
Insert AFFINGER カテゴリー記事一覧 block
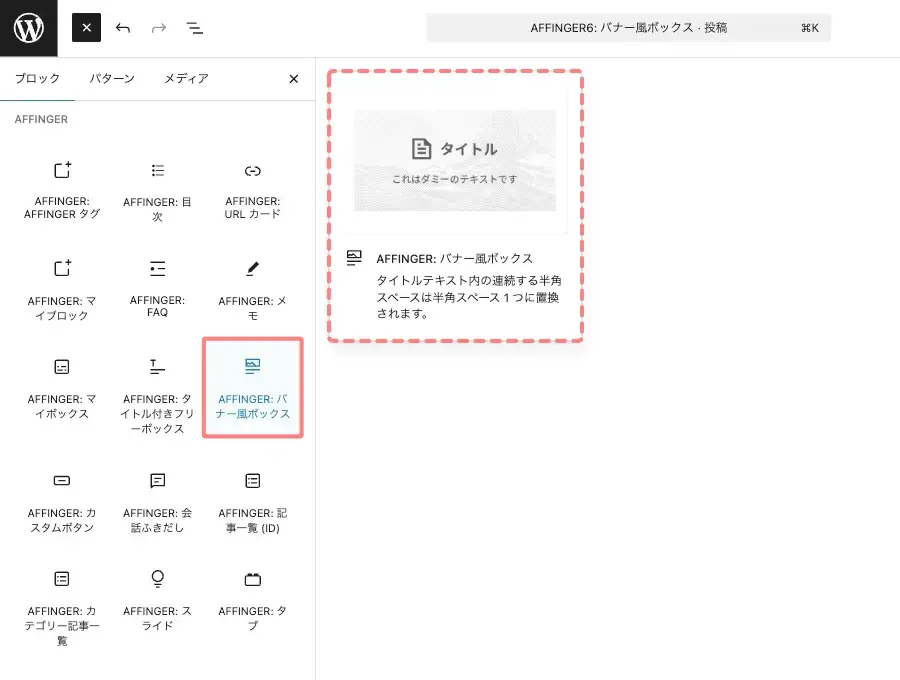pos(62,607)
